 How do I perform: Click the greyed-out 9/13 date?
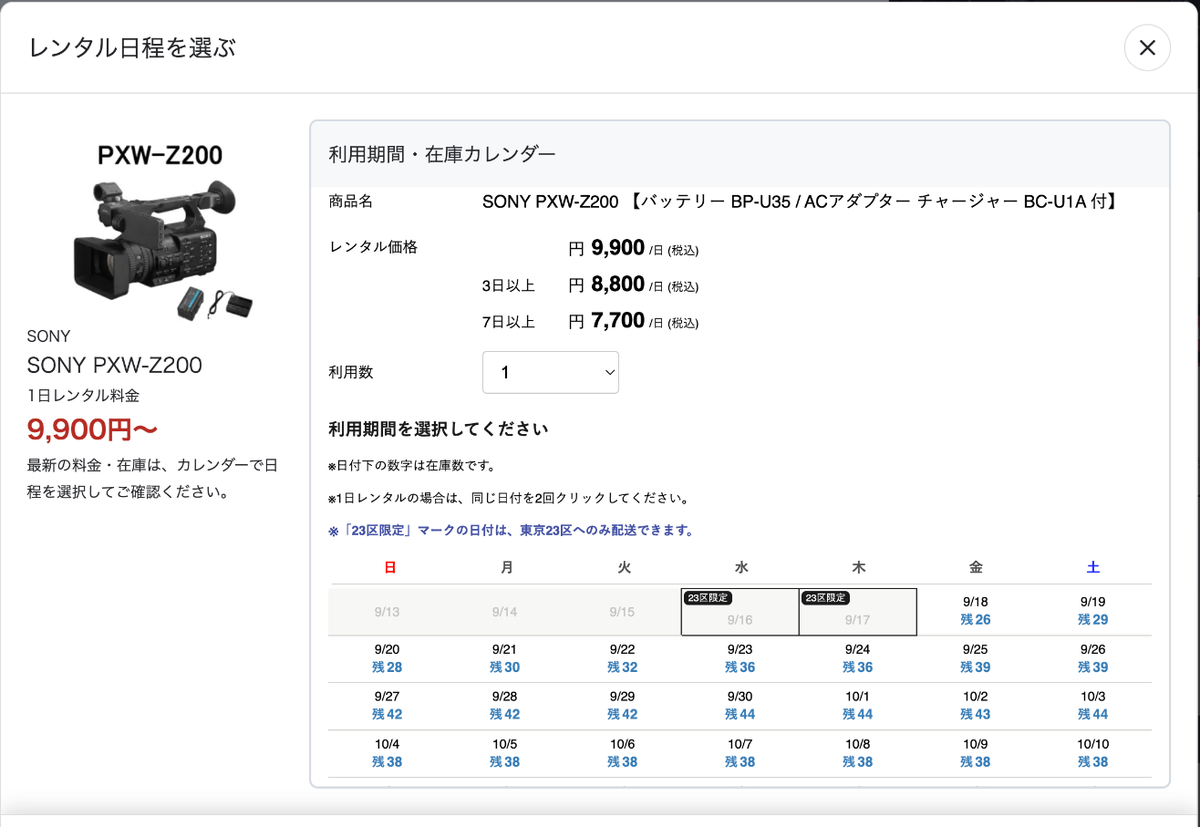tap(387, 612)
